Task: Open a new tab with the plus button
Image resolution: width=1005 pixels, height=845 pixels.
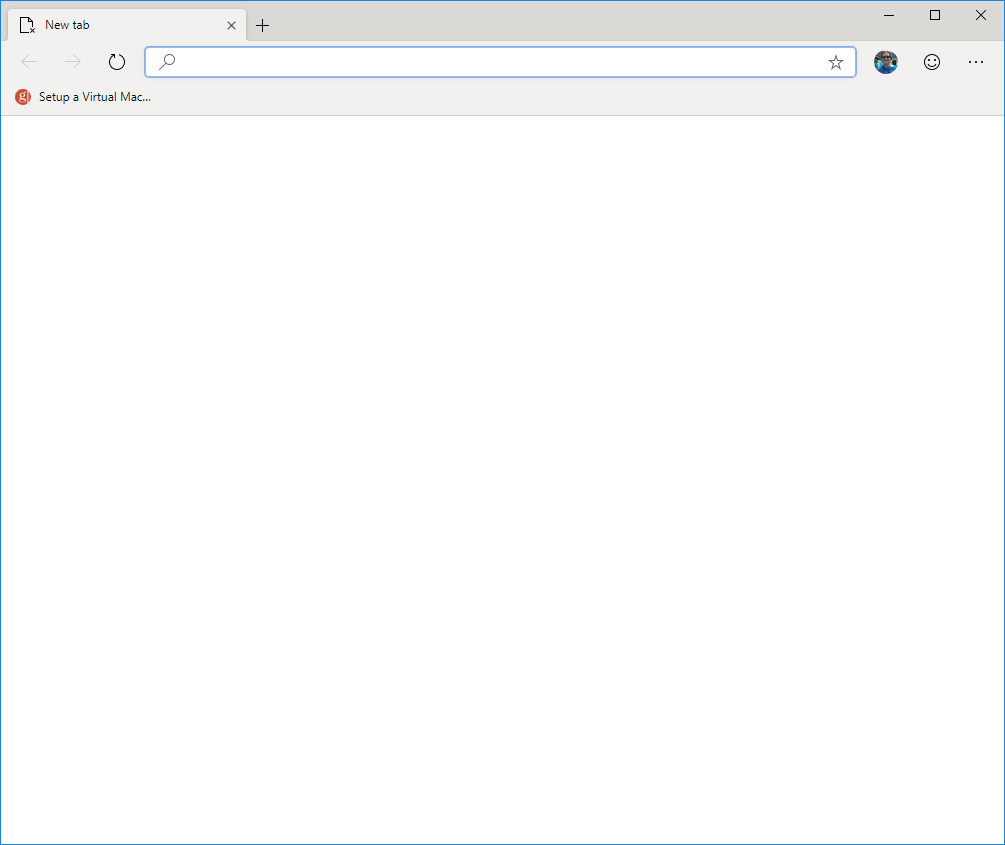Action: 262,24
